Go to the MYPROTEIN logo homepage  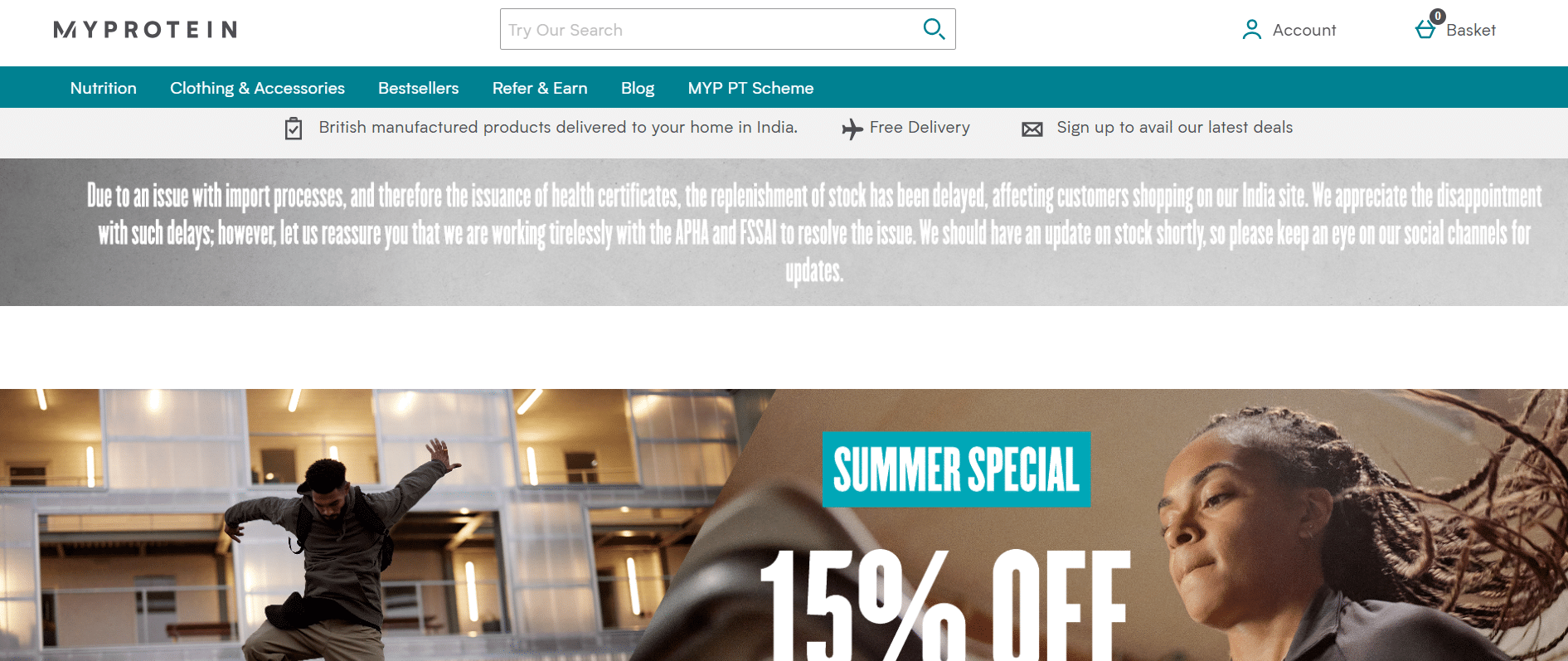point(145,30)
